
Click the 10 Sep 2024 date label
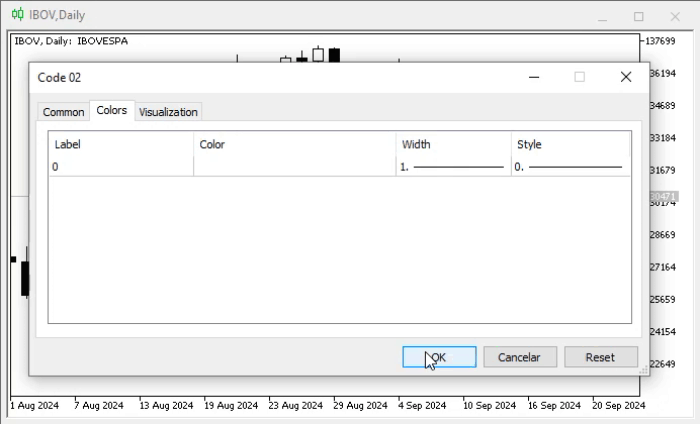click(x=489, y=405)
